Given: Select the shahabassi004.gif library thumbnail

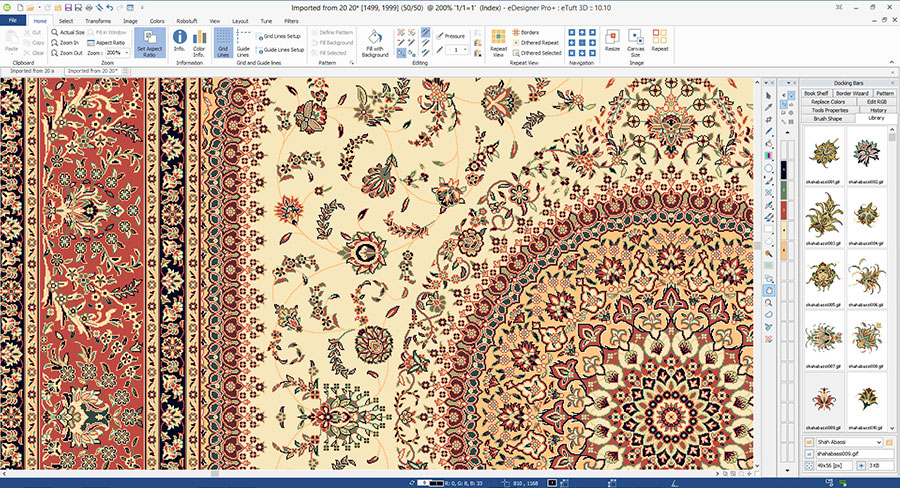Looking at the screenshot, I should tap(866, 217).
